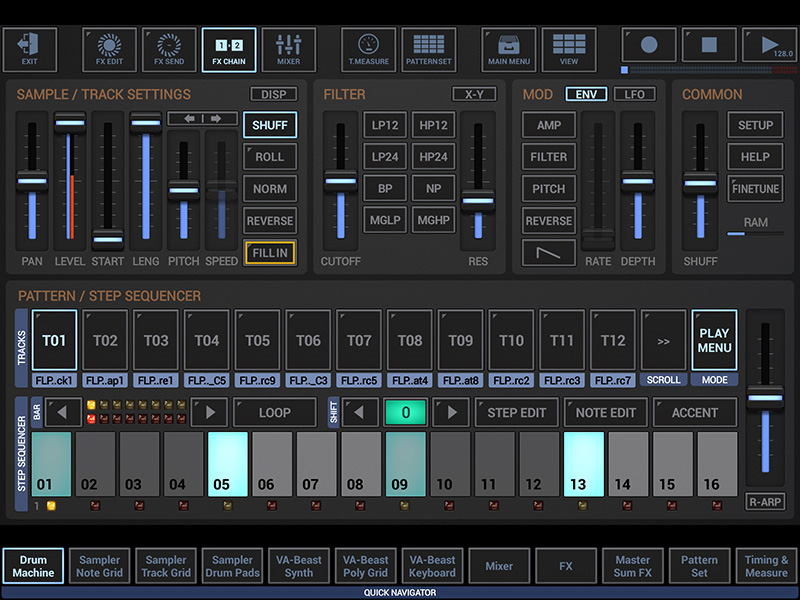
Task: Go to previous bar arrow
Action: 63,412
